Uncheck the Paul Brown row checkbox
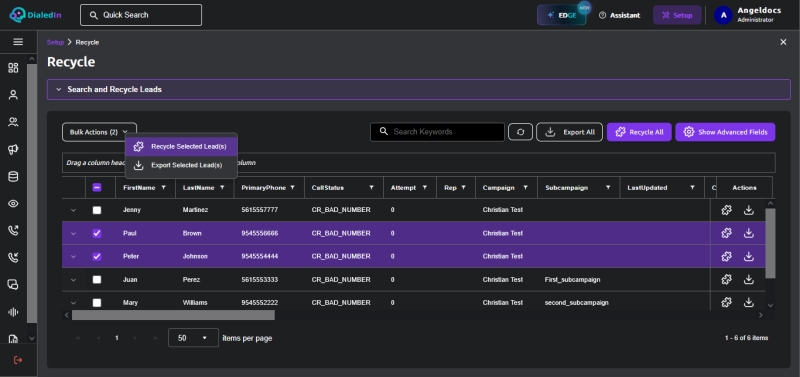The image size is (800, 377). 97,233
